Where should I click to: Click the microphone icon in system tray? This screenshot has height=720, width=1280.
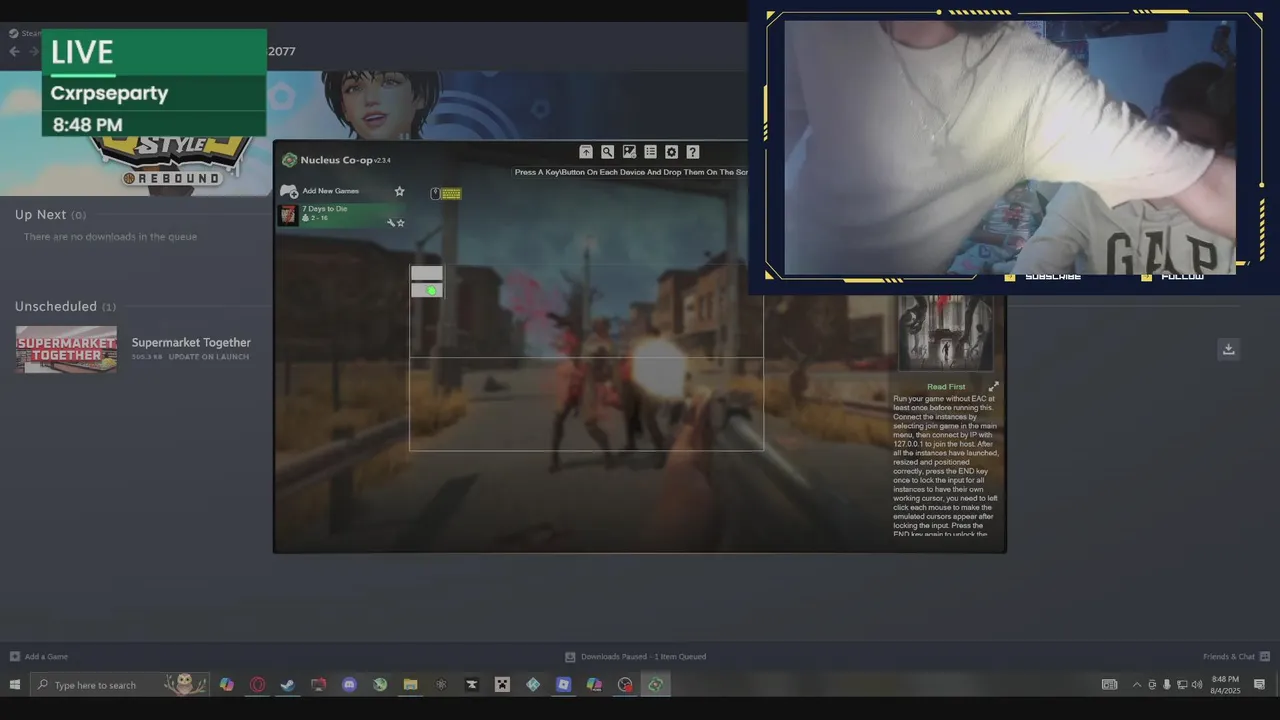[1166, 685]
